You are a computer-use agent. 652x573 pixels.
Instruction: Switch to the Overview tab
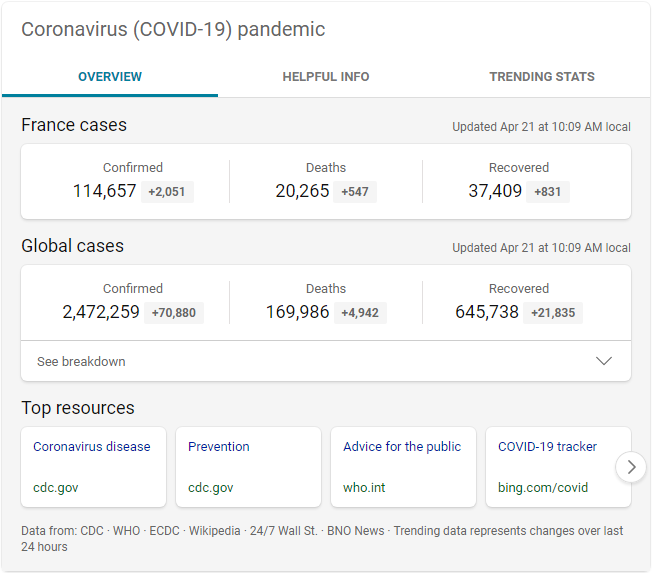pos(110,77)
